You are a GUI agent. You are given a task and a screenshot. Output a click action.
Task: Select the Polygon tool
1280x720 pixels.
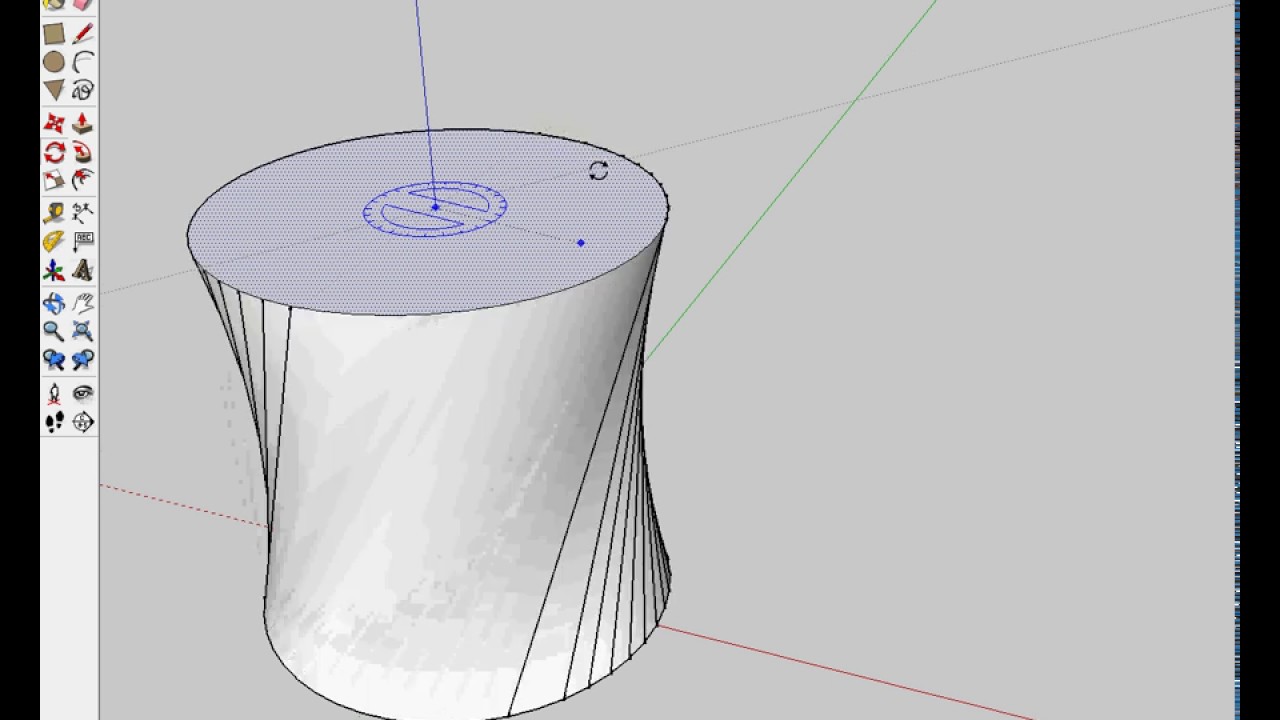(54, 90)
